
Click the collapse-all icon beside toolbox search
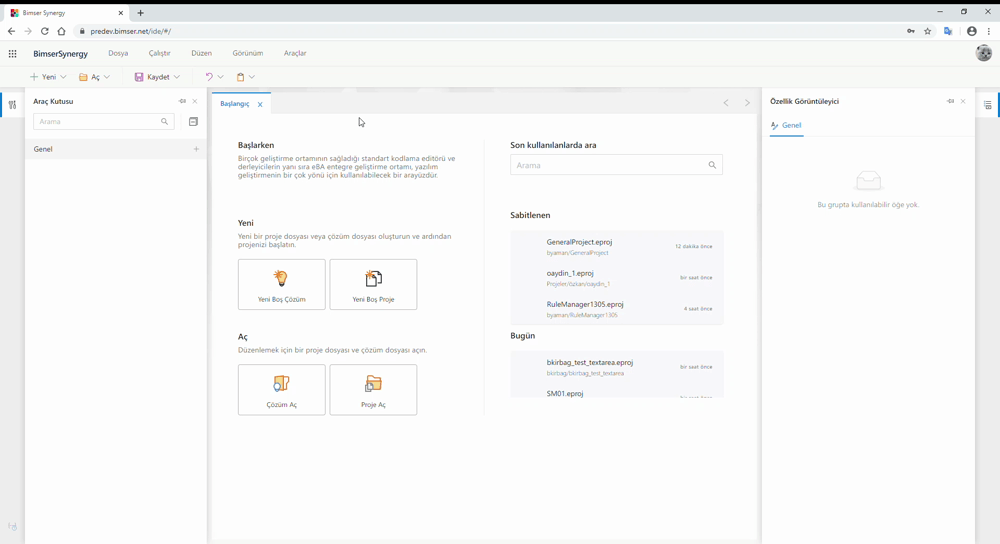(193, 121)
